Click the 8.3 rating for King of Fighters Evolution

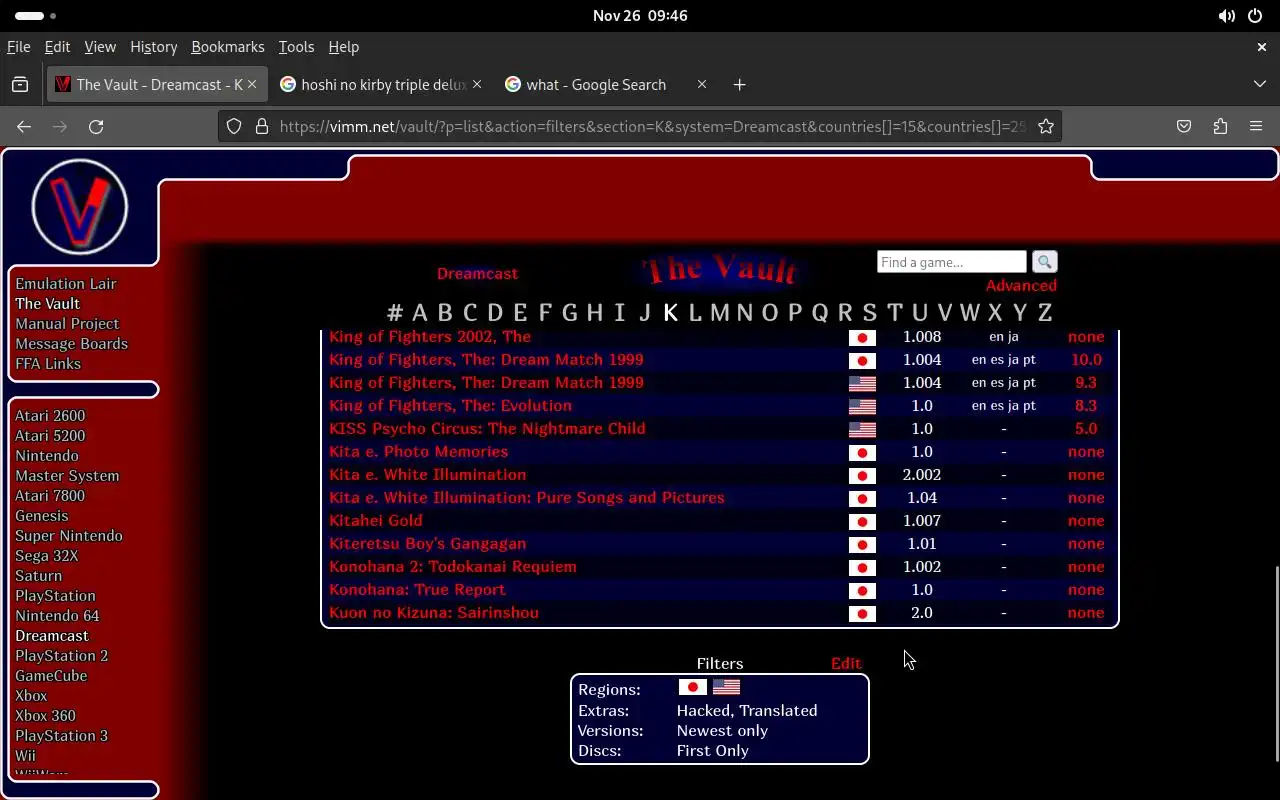tap(1086, 406)
